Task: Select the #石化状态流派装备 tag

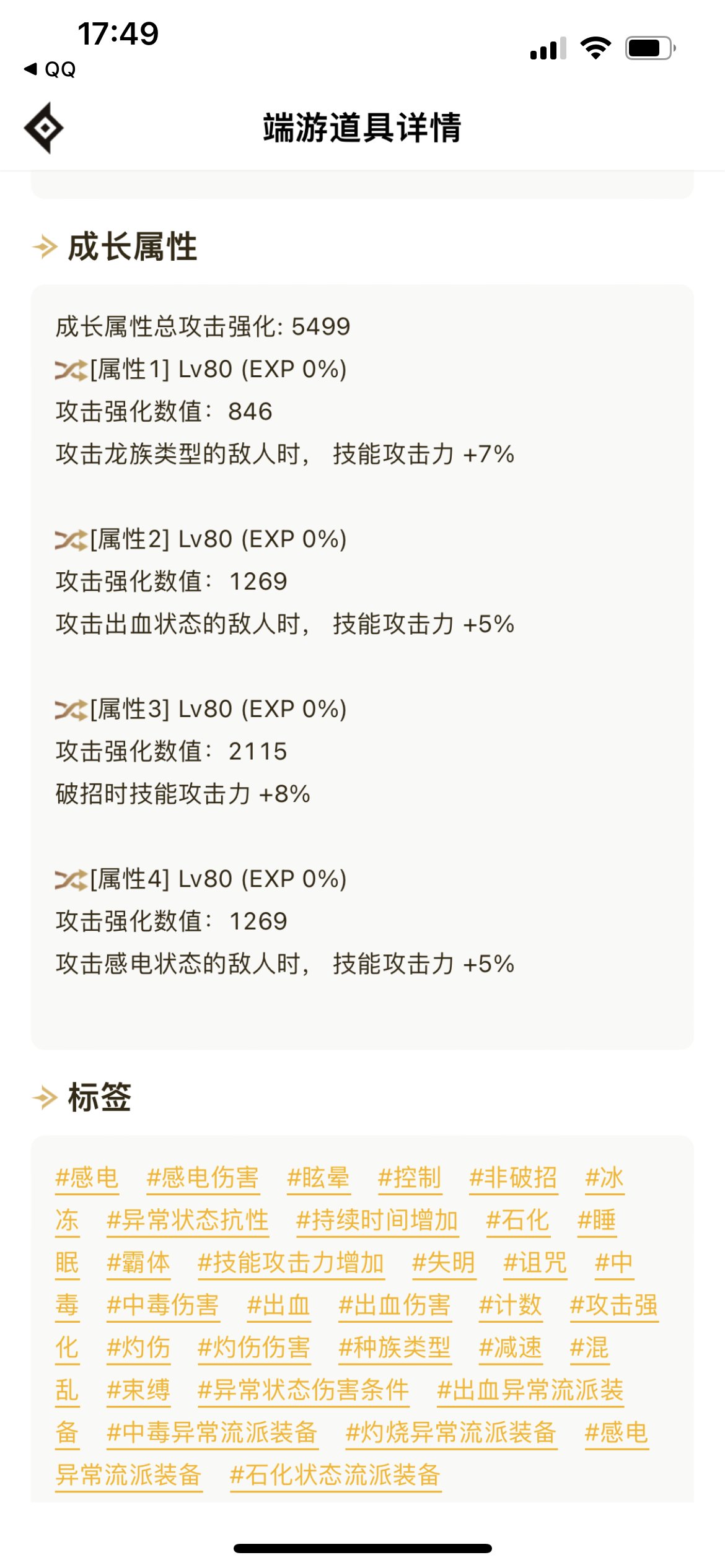Action: 335,1475
